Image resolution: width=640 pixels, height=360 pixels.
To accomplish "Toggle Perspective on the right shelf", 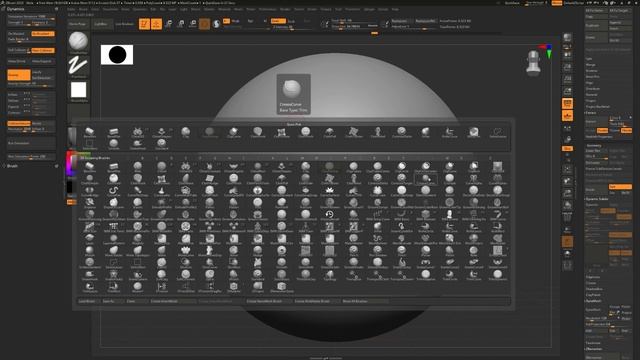I will click(567, 103).
